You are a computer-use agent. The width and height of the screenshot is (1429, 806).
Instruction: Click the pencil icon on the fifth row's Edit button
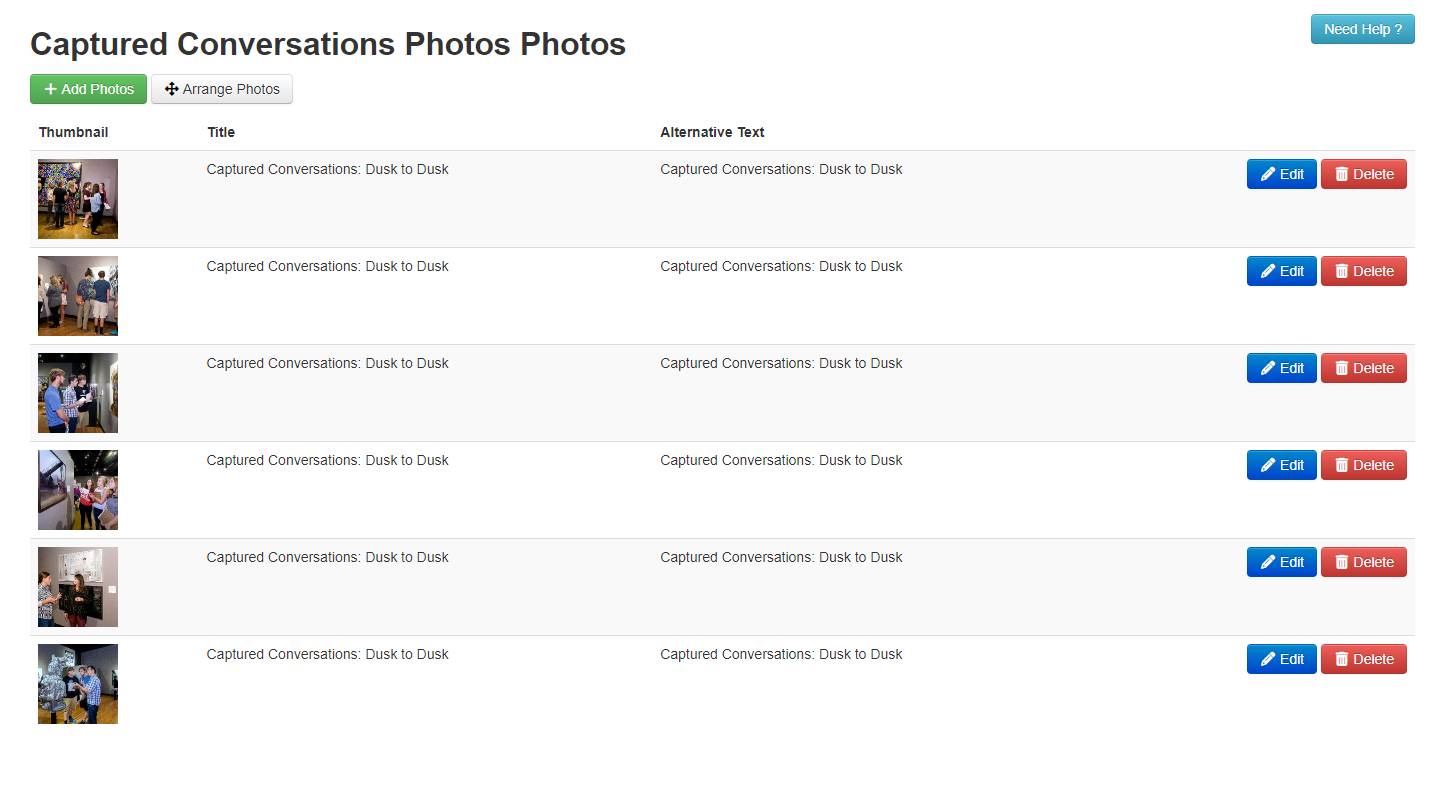[x=1268, y=561]
